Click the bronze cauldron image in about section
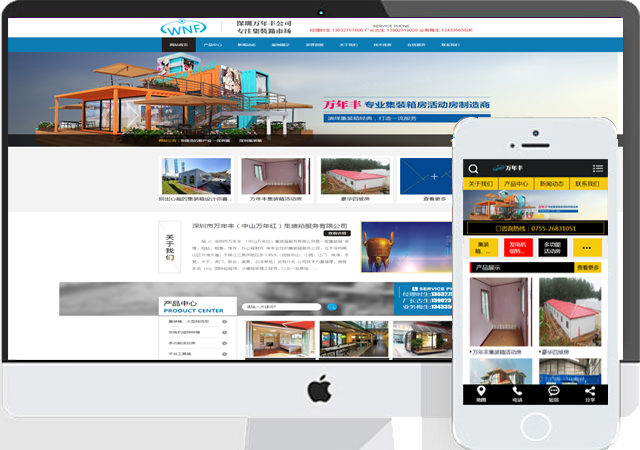Image resolution: width=640 pixels, height=450 pixels. [407, 247]
